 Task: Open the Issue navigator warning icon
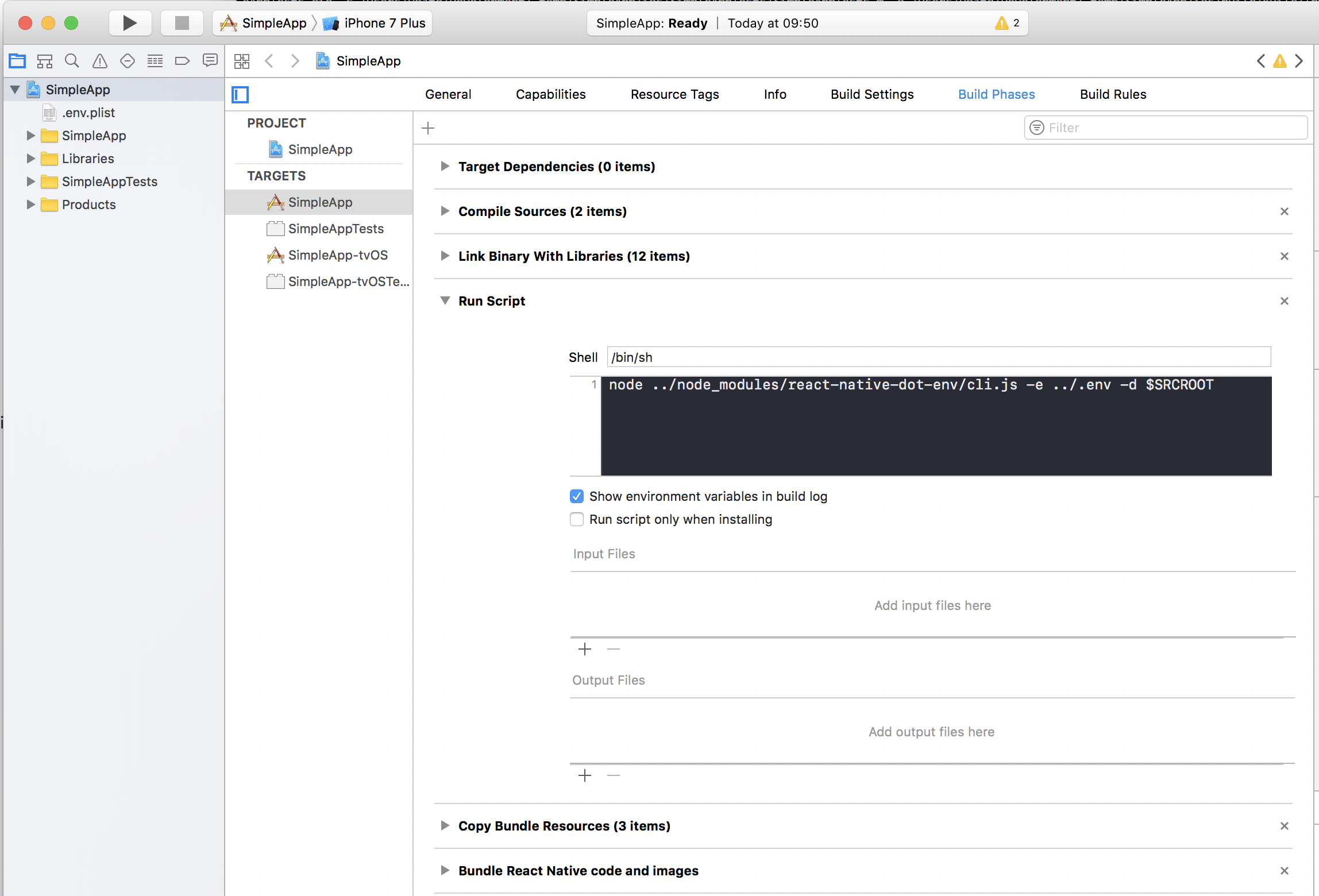[100, 61]
